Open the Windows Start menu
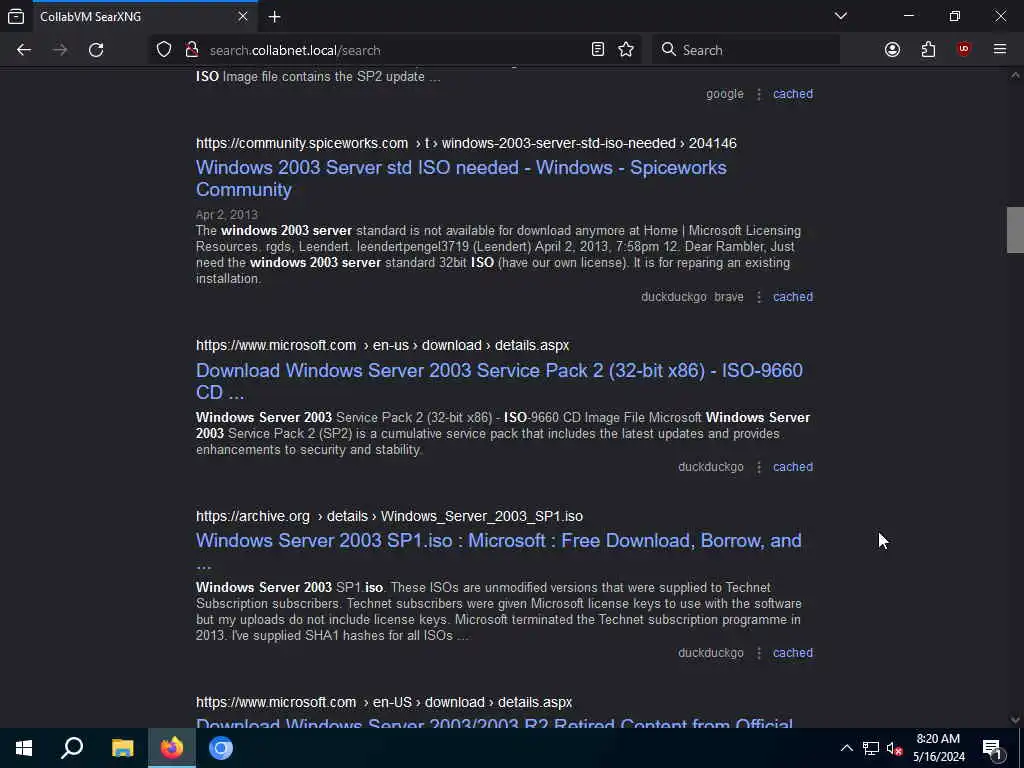Viewport: 1024px width, 768px height. (x=24, y=748)
